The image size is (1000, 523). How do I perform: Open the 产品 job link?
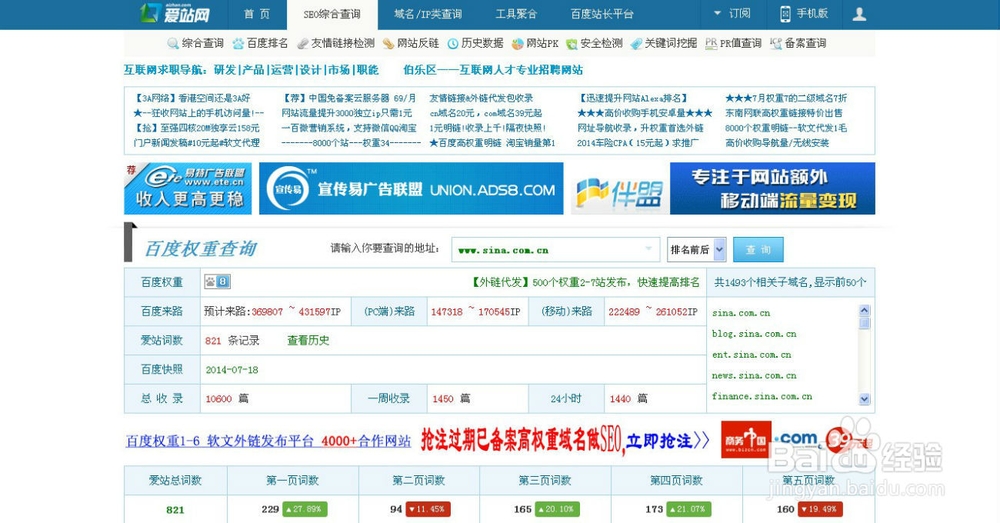tap(253, 70)
